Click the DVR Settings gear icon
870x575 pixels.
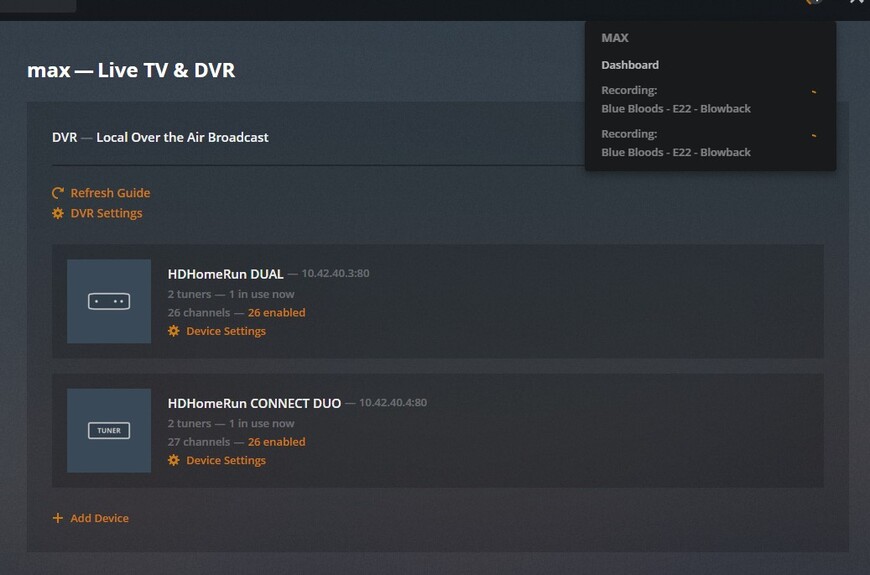(58, 213)
